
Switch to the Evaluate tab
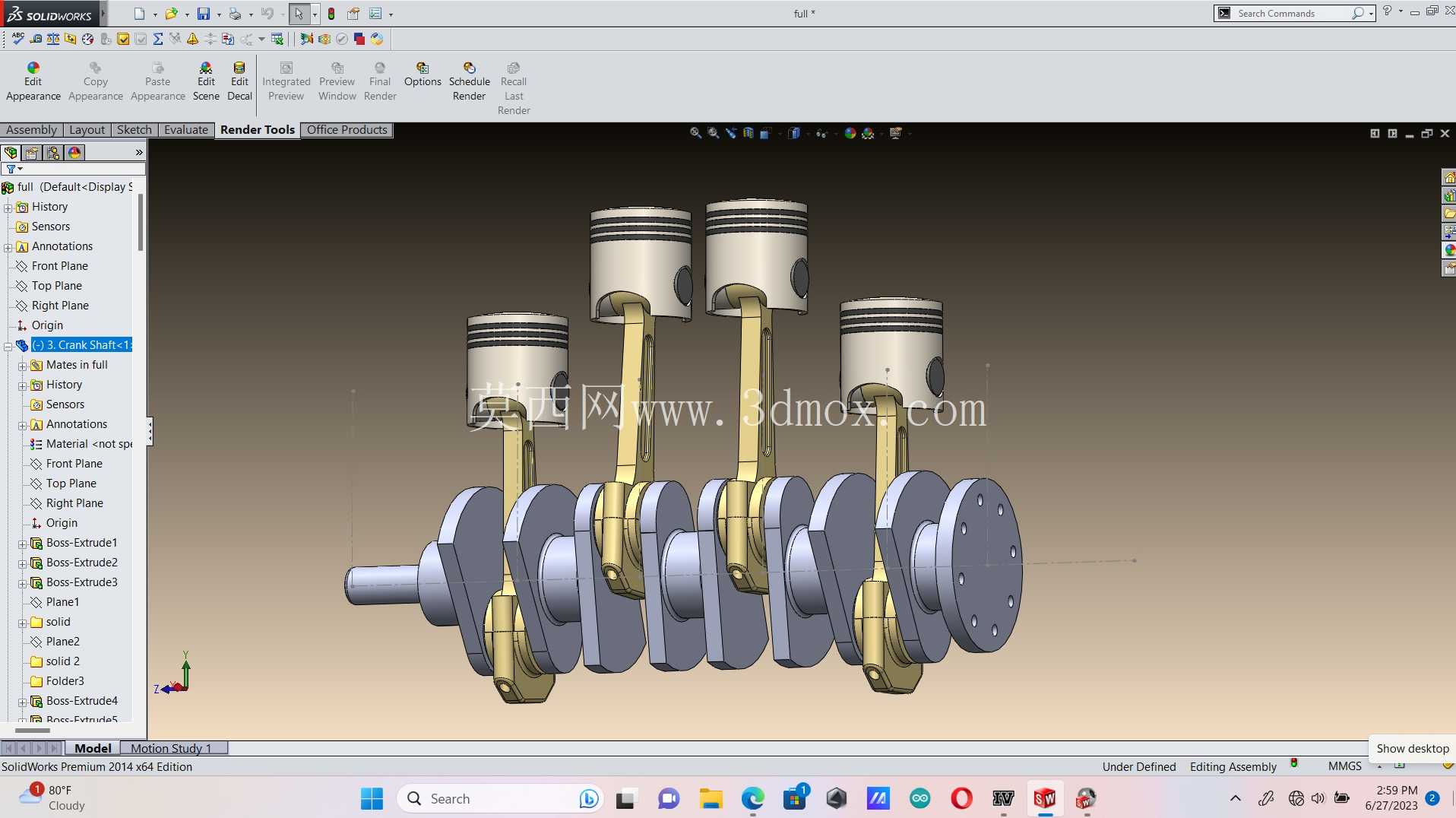(186, 130)
